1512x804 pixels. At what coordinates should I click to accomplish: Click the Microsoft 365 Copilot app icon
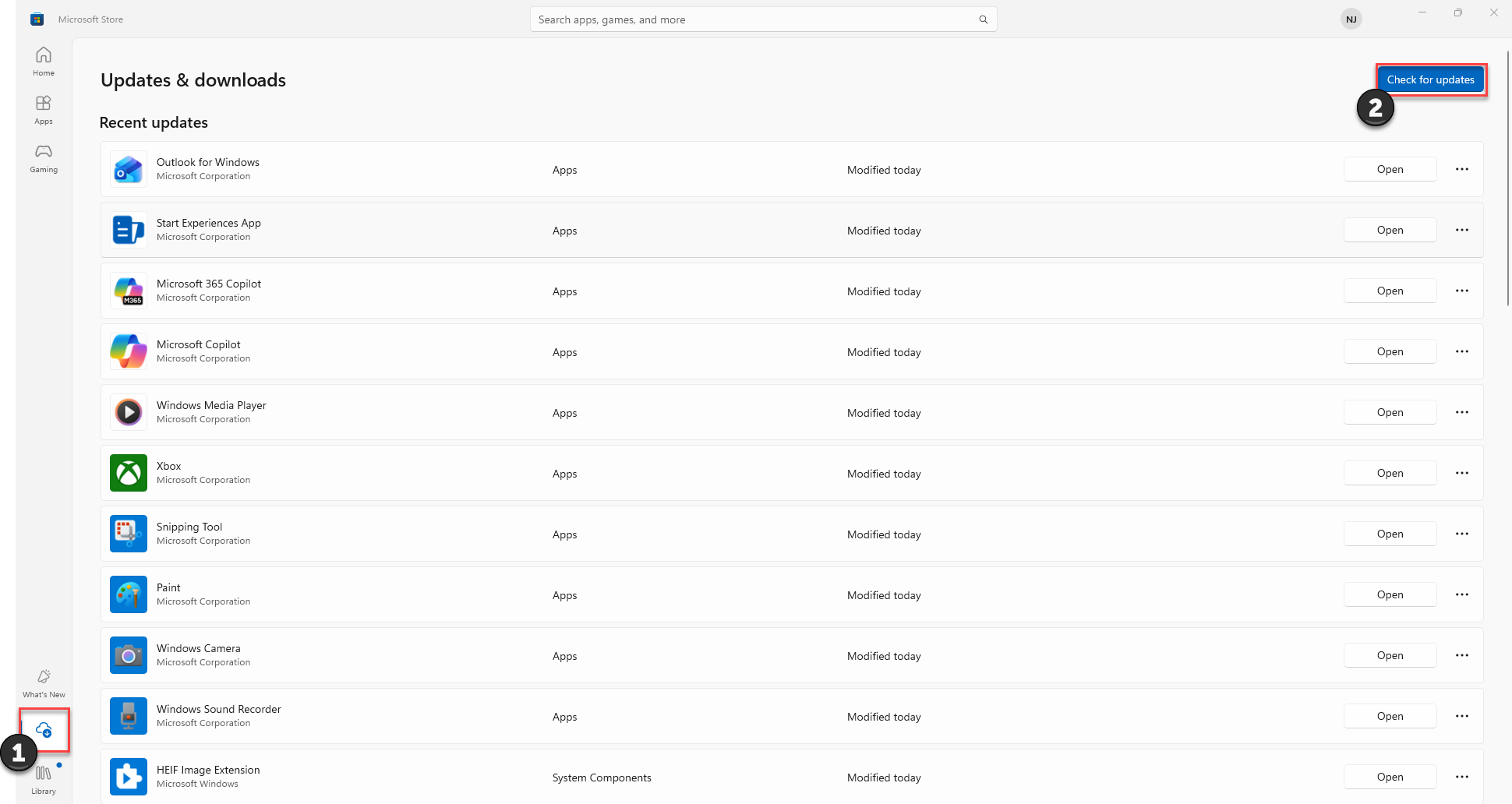[129, 291]
